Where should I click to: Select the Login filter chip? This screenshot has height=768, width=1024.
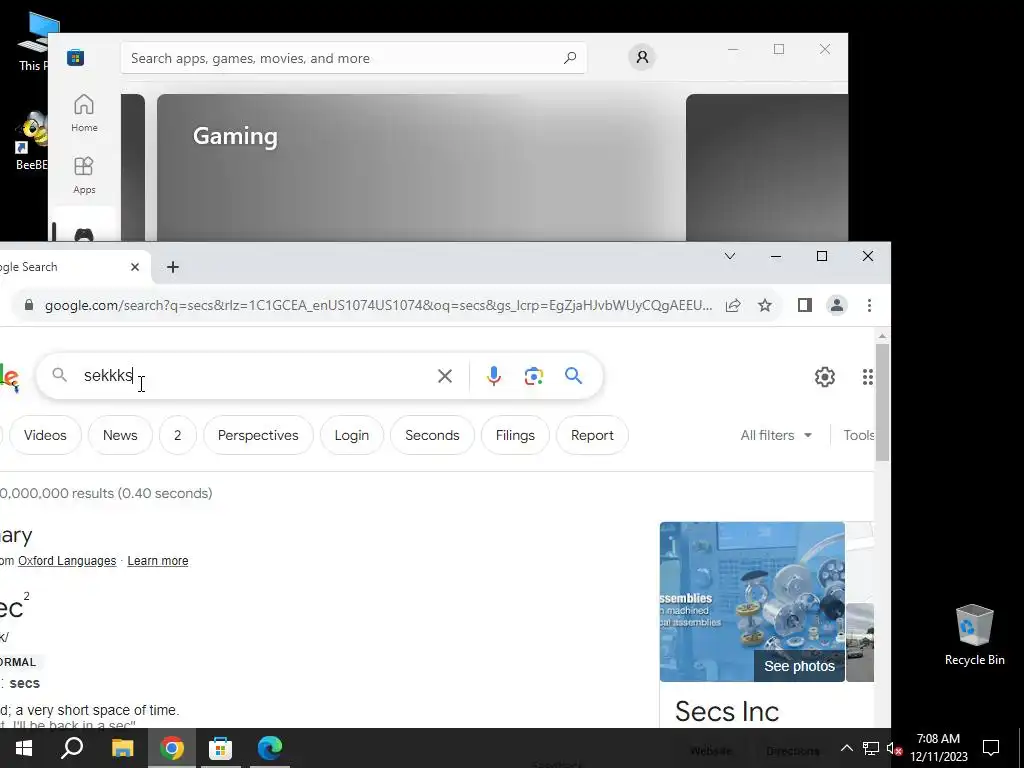click(x=352, y=435)
